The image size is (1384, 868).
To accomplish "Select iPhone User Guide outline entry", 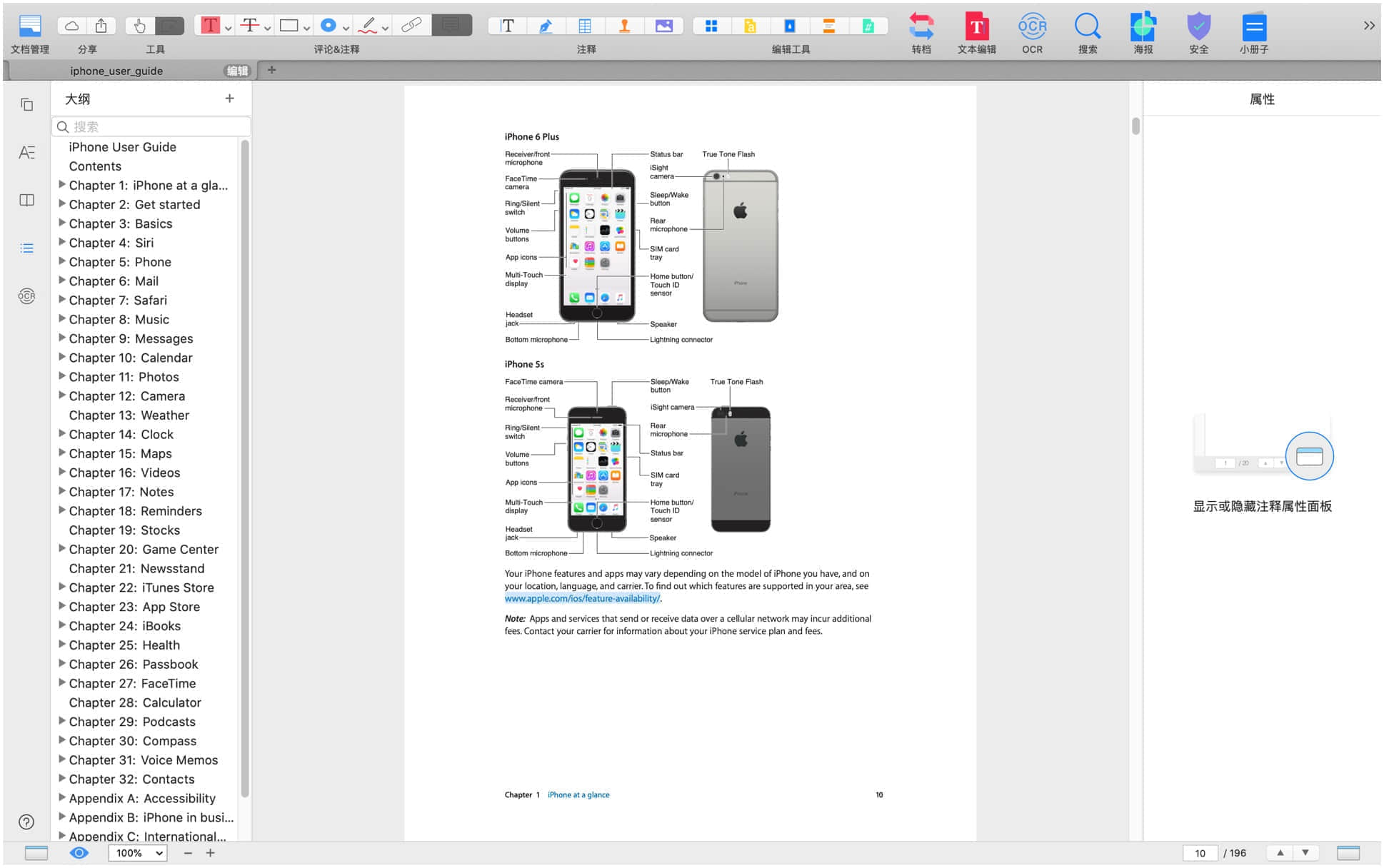I will click(122, 147).
